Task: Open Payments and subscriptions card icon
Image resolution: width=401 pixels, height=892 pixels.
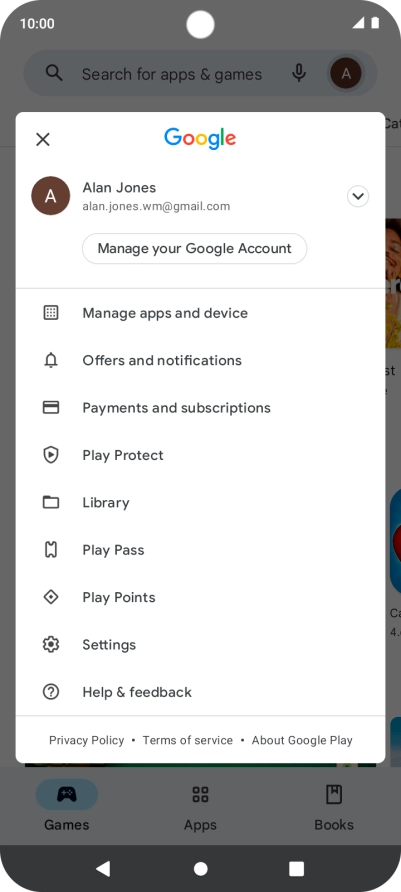Action: click(x=51, y=408)
